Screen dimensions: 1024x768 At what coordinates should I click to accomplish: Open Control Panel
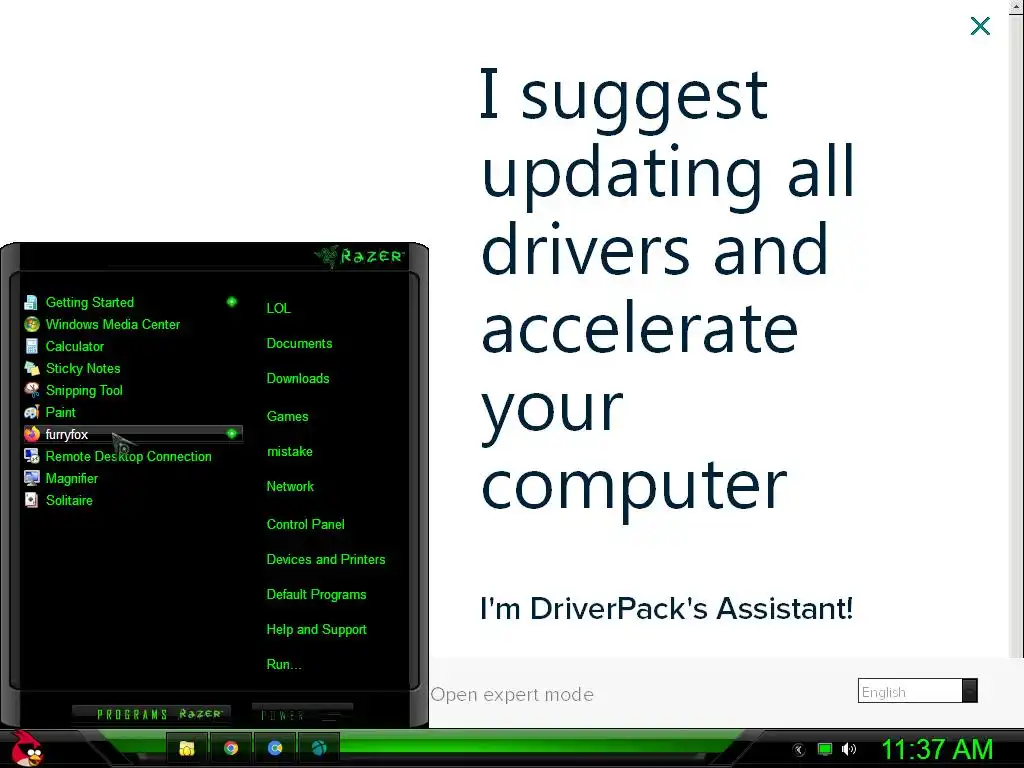[x=305, y=524]
